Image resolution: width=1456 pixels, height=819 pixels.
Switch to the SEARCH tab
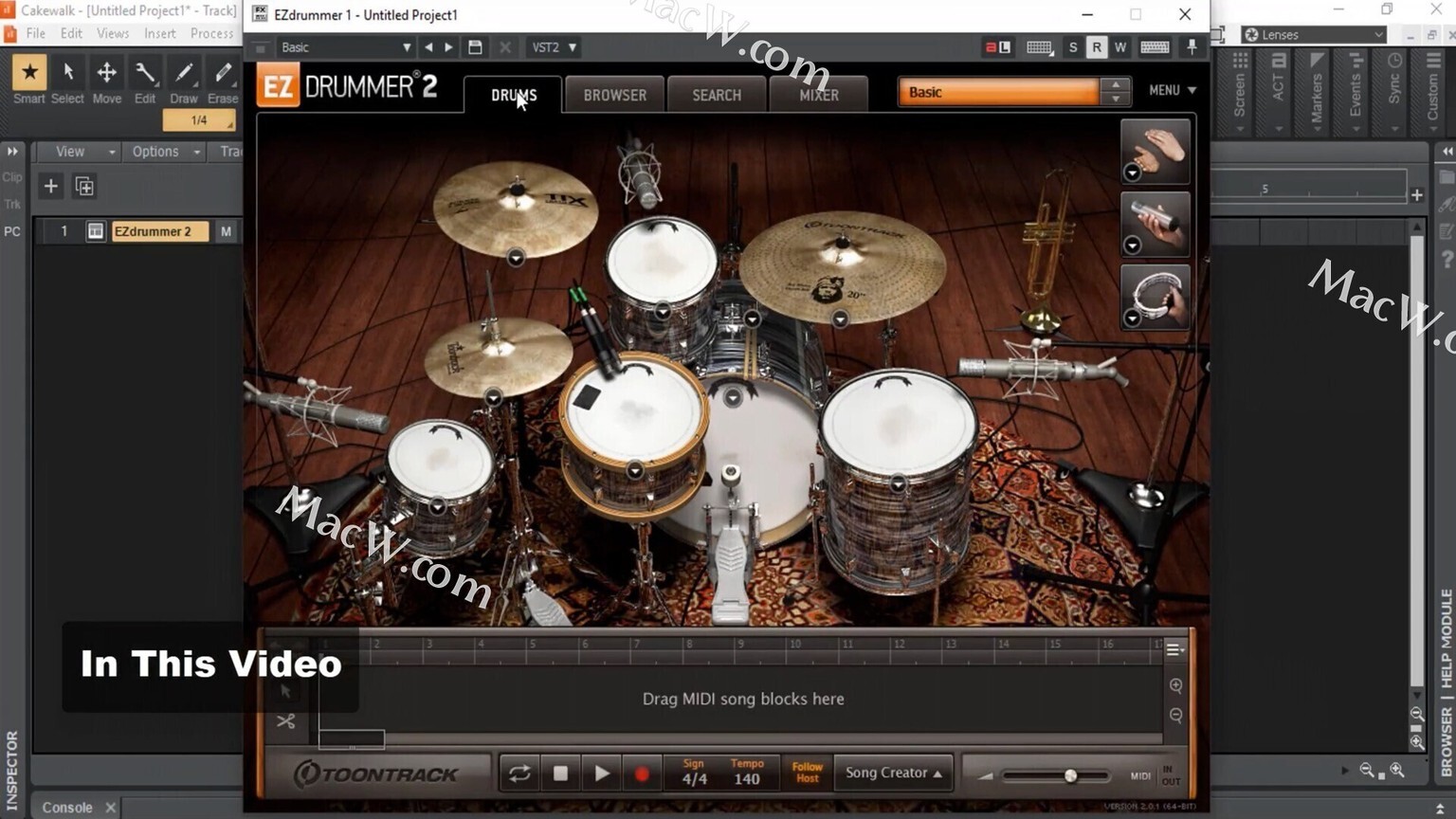click(x=717, y=95)
